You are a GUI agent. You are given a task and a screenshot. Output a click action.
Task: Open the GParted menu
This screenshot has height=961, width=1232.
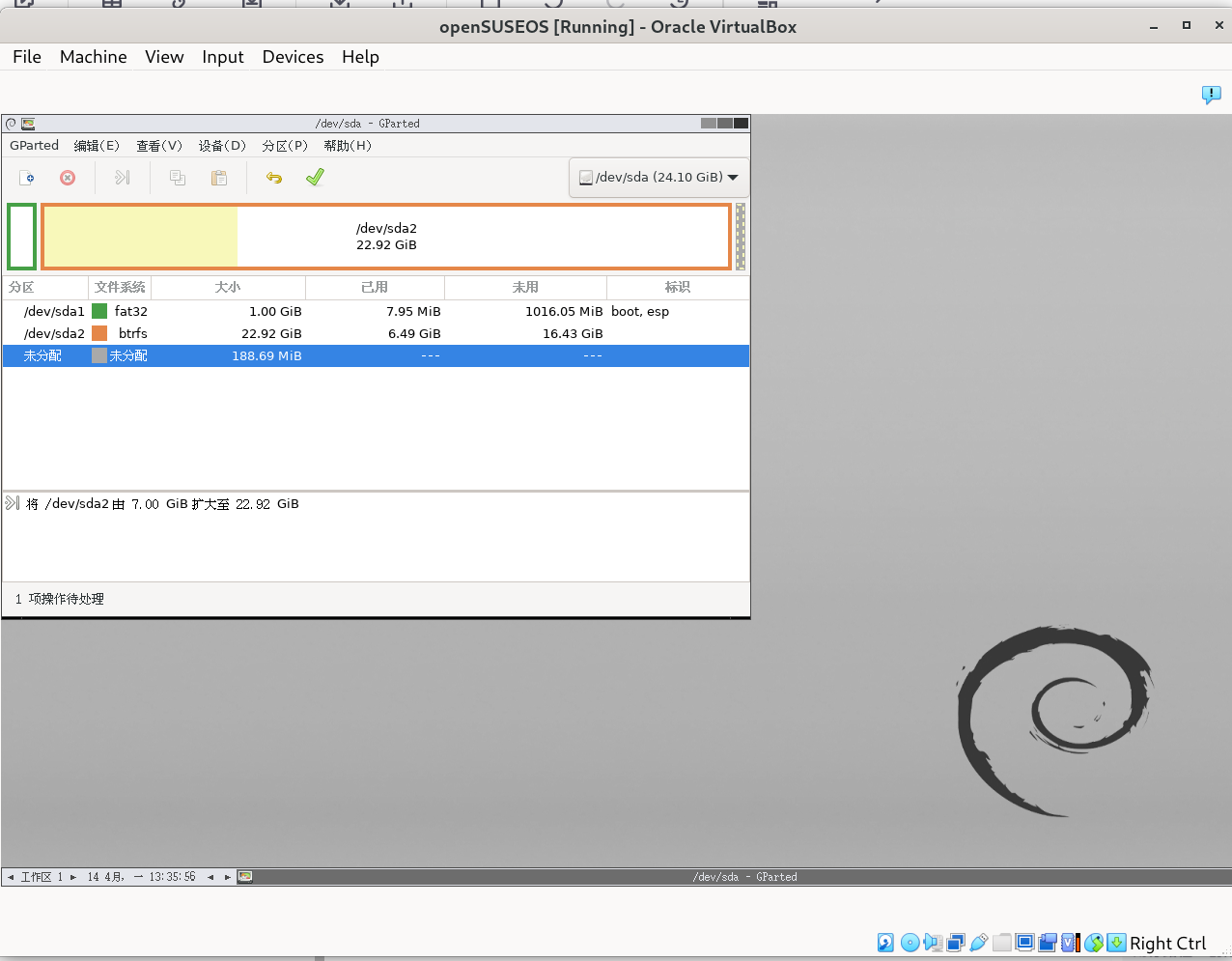click(35, 146)
